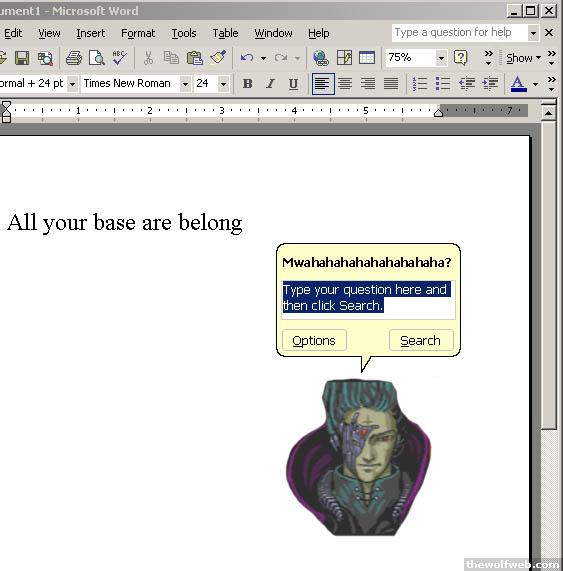Print the document with the printer icon
This screenshot has width=563, height=571.
[74, 58]
